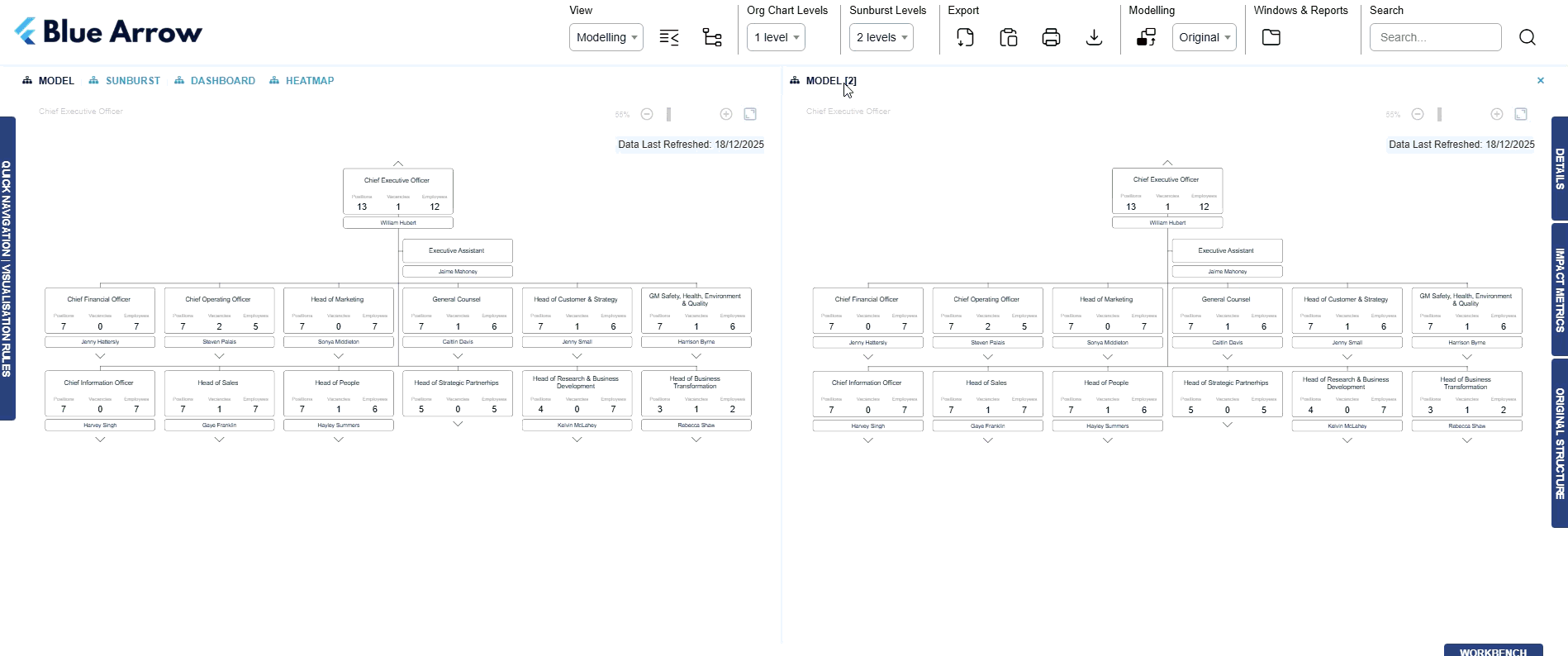
Task: Click the search magnifier icon
Action: click(x=1528, y=37)
